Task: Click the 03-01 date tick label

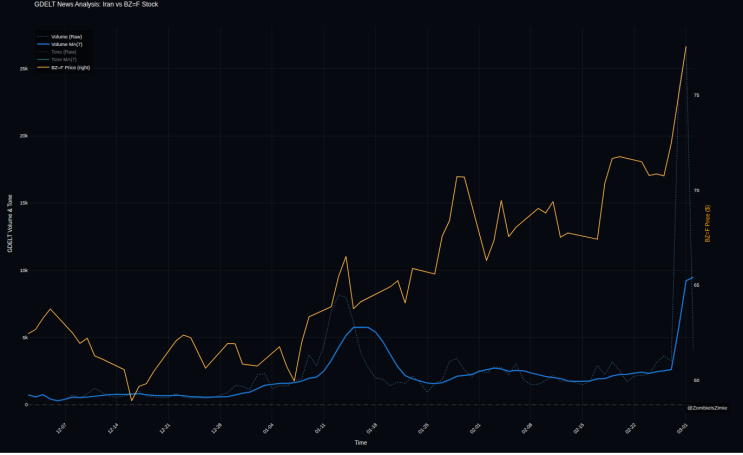Action: [681, 428]
